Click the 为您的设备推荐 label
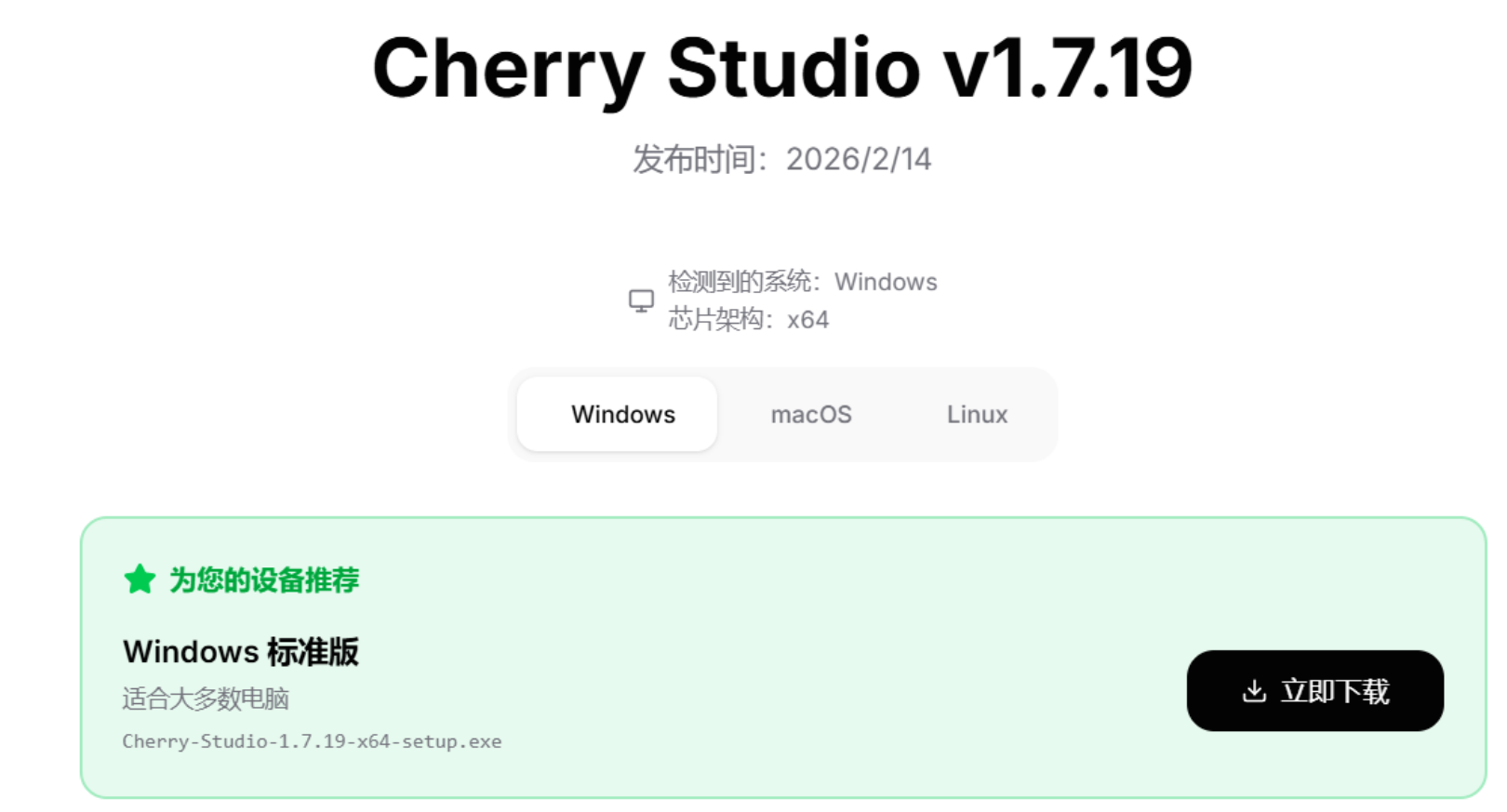Viewport: 1507px width, 812px height. click(x=264, y=579)
